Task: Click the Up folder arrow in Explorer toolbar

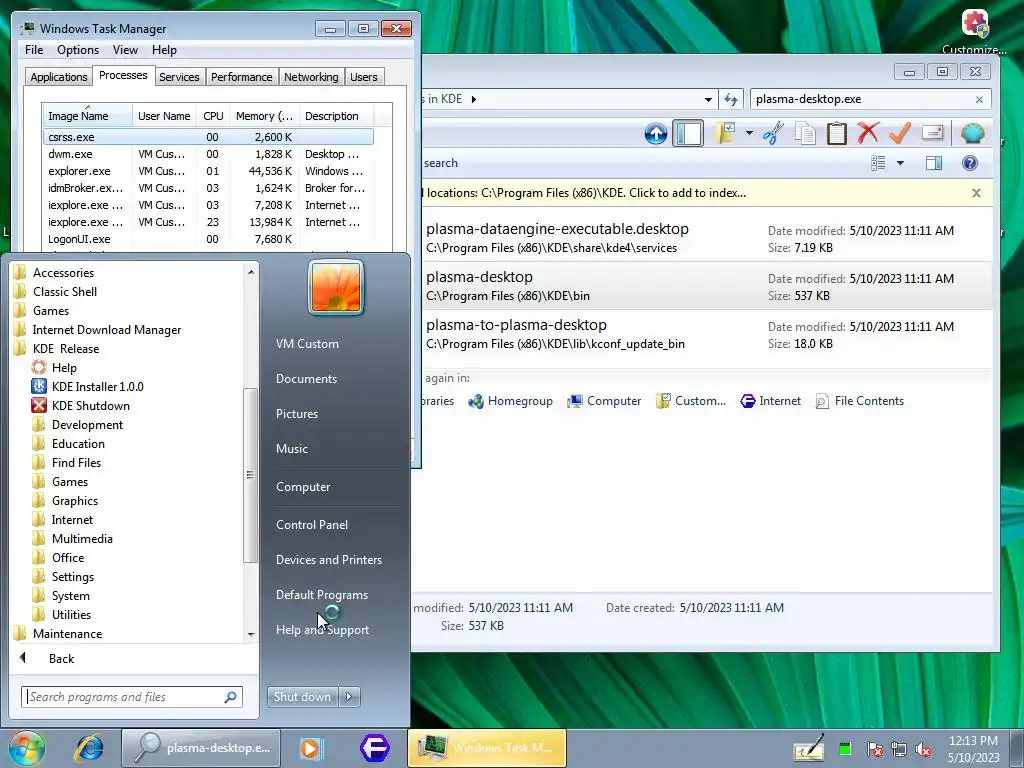Action: [x=656, y=133]
